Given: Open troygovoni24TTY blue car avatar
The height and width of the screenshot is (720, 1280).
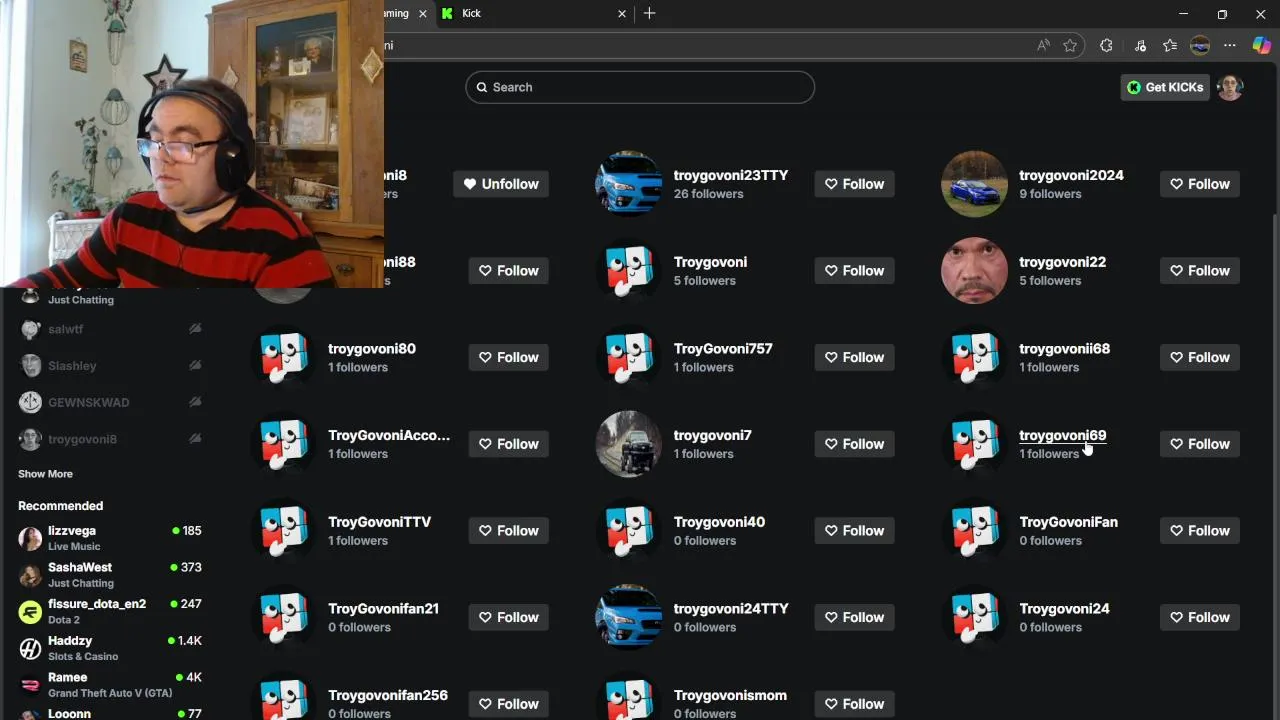Looking at the screenshot, I should [628, 617].
